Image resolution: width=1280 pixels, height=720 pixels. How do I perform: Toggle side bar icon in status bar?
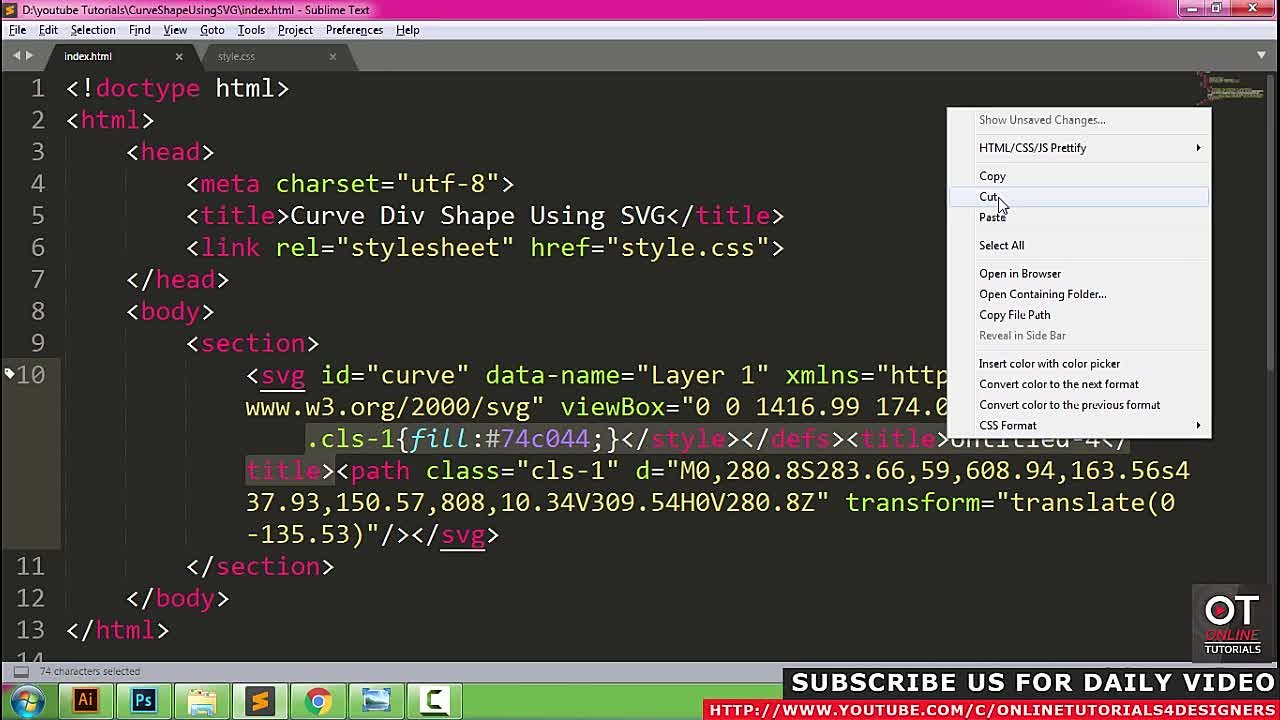pos(20,671)
